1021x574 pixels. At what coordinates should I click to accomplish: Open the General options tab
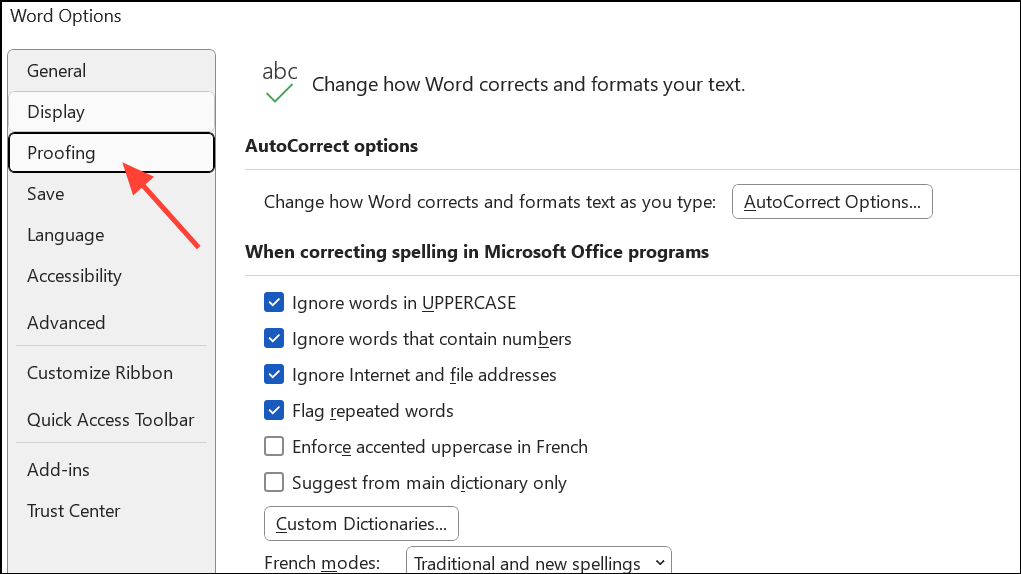point(57,71)
